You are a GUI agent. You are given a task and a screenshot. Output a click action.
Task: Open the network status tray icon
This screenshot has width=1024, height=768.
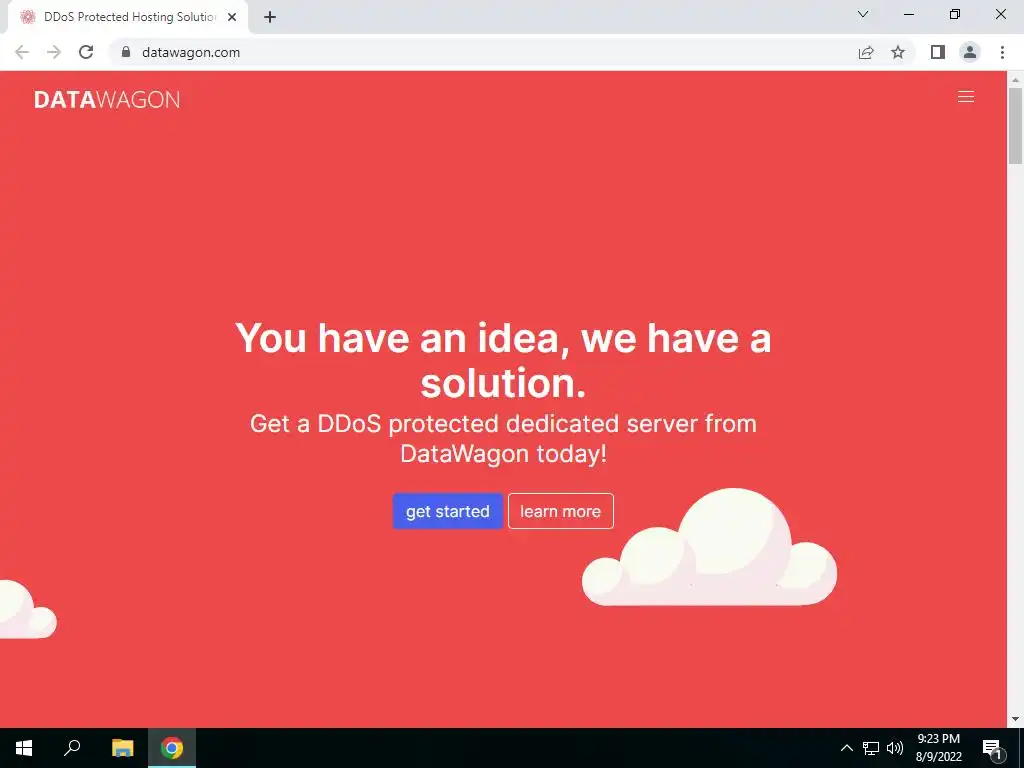871,748
